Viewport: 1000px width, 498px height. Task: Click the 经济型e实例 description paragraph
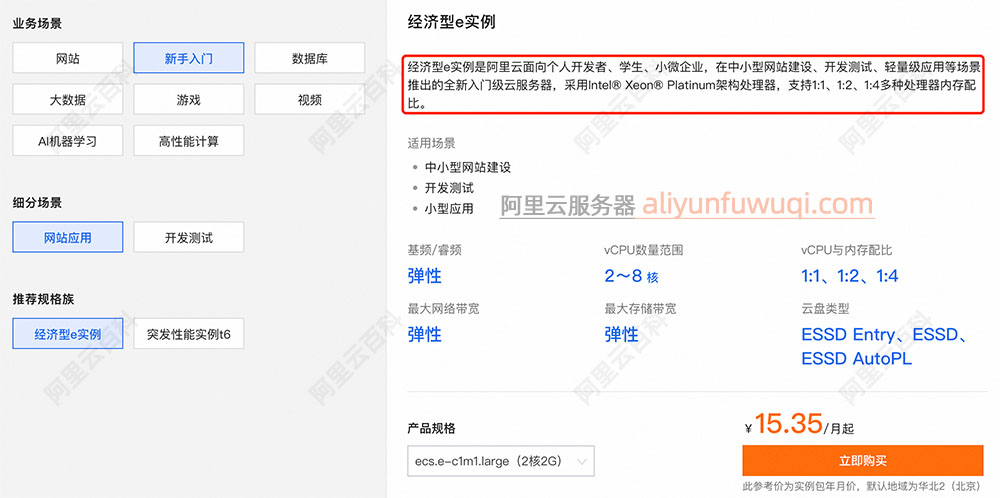(694, 85)
